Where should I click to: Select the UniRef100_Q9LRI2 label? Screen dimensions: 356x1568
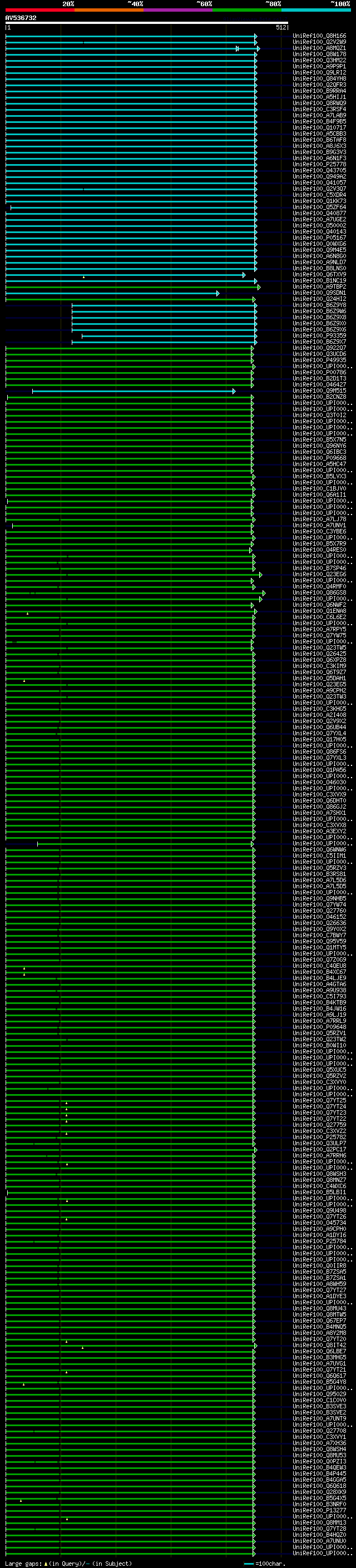319,72
